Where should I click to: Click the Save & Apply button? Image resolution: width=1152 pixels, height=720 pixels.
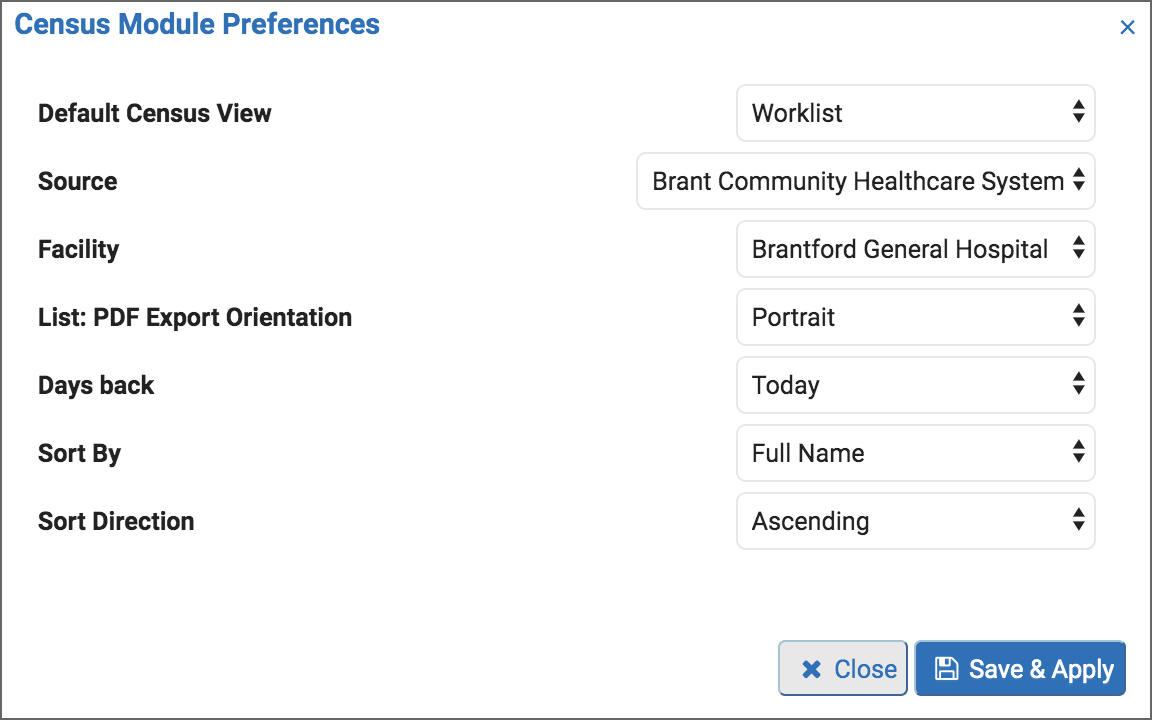1020,669
